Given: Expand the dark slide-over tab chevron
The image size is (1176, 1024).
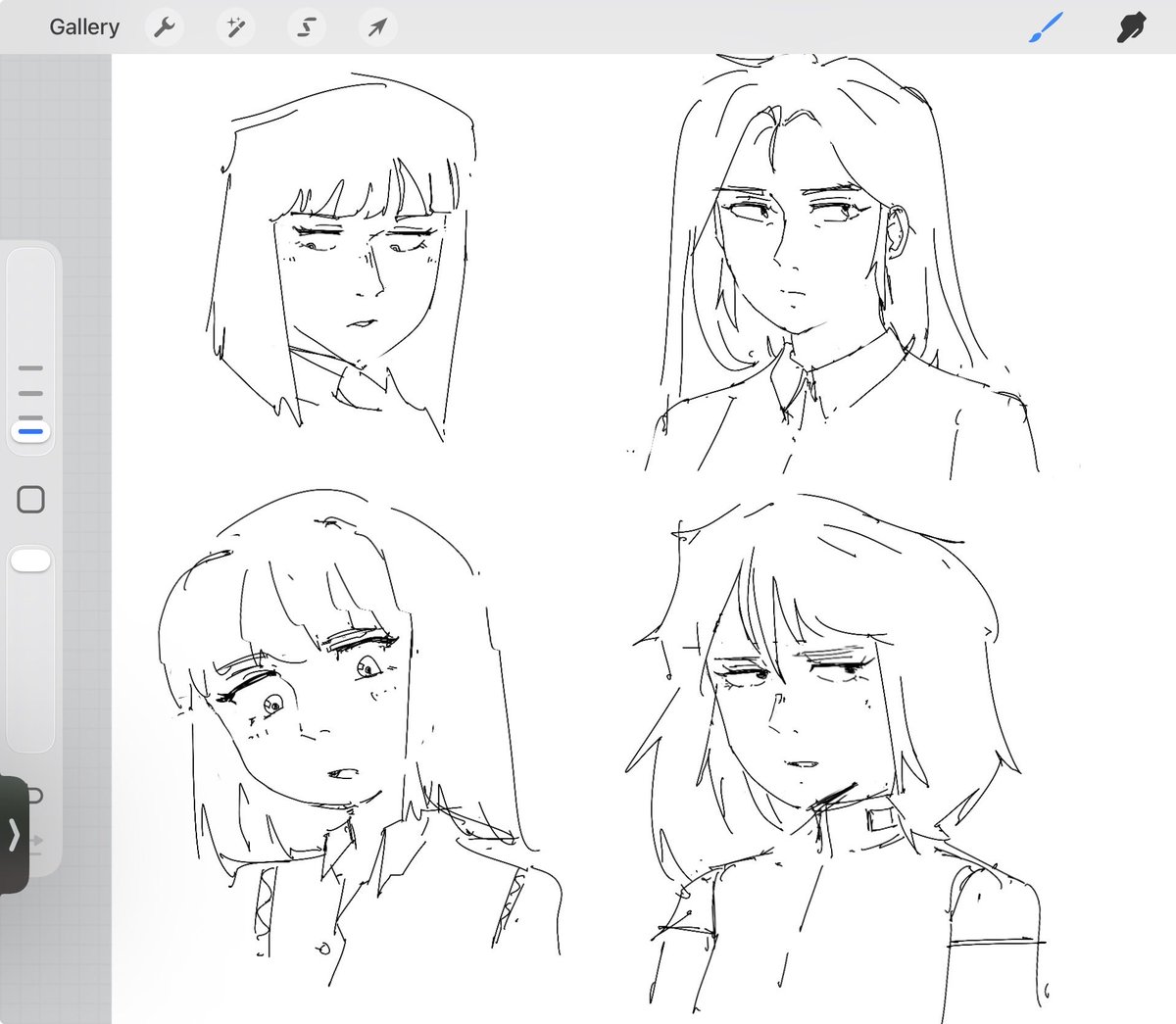Looking at the screenshot, I should tap(14, 834).
